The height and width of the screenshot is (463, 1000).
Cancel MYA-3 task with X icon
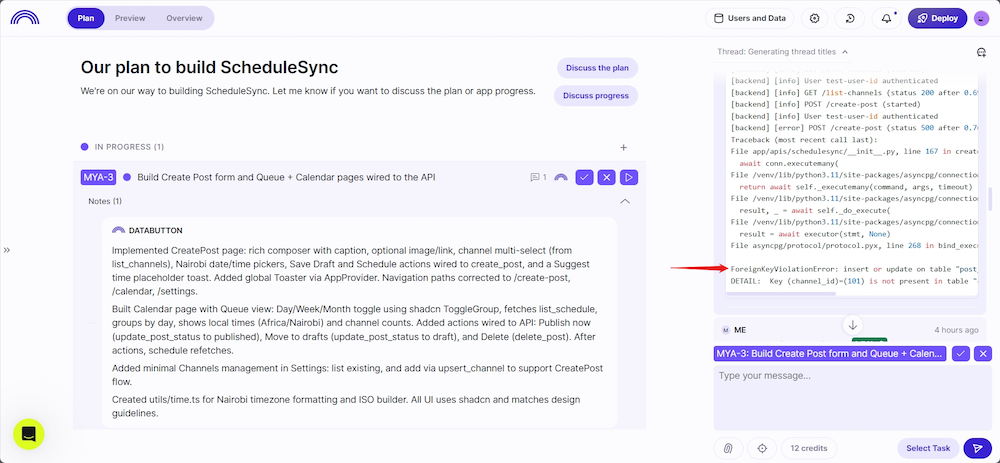pyautogui.click(x=607, y=177)
